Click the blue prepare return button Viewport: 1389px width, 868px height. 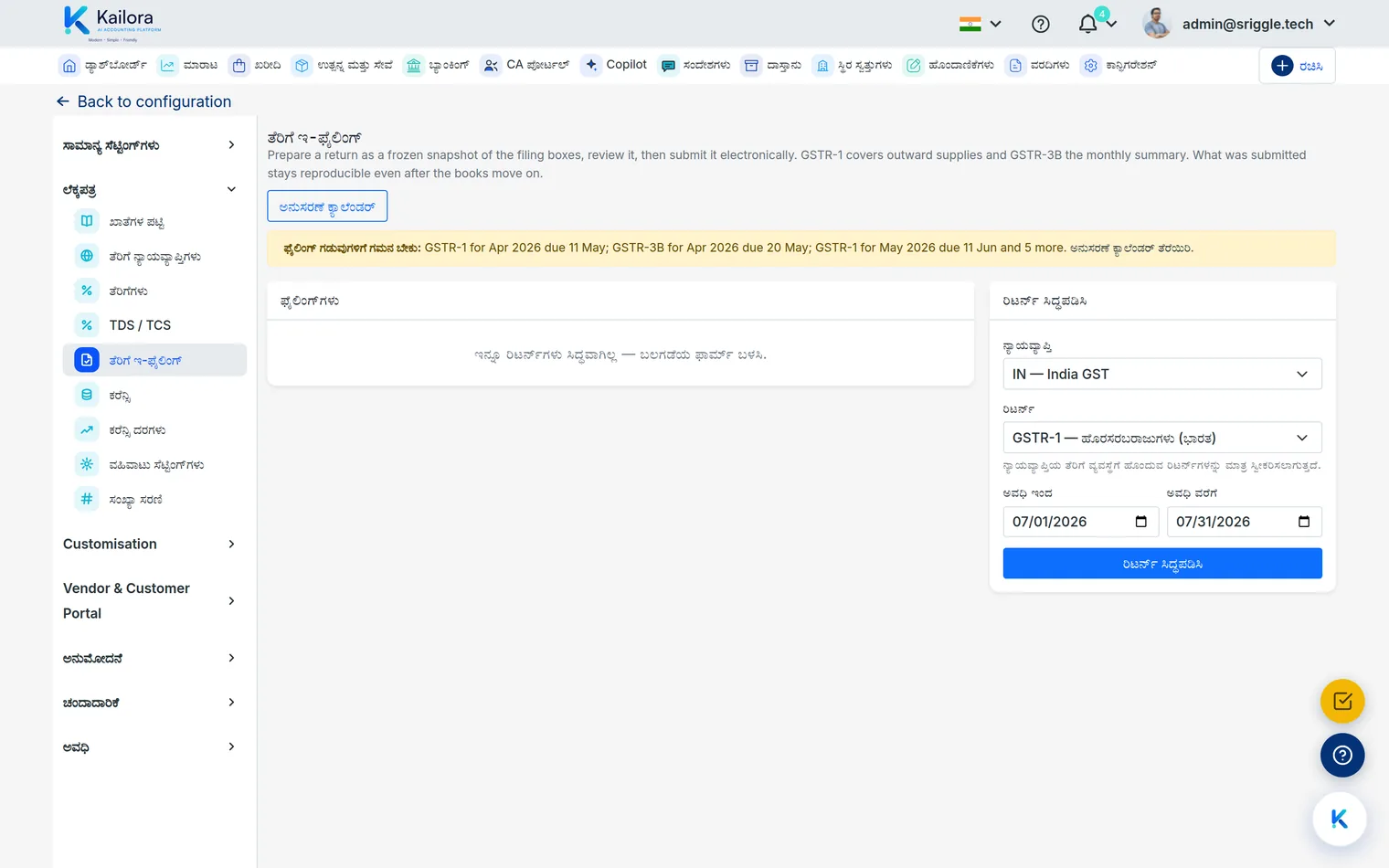click(x=1162, y=564)
